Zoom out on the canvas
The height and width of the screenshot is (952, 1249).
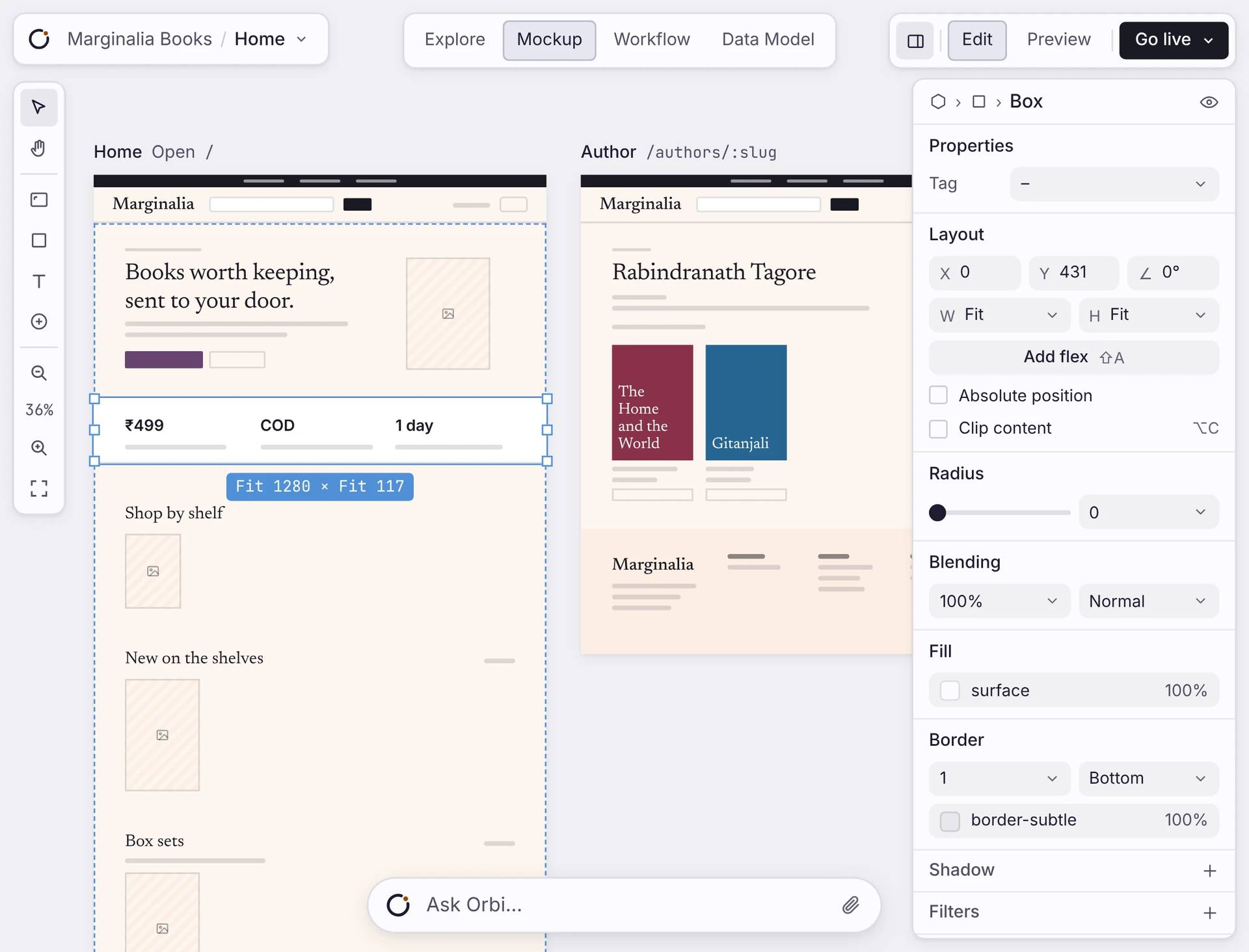tap(39, 373)
